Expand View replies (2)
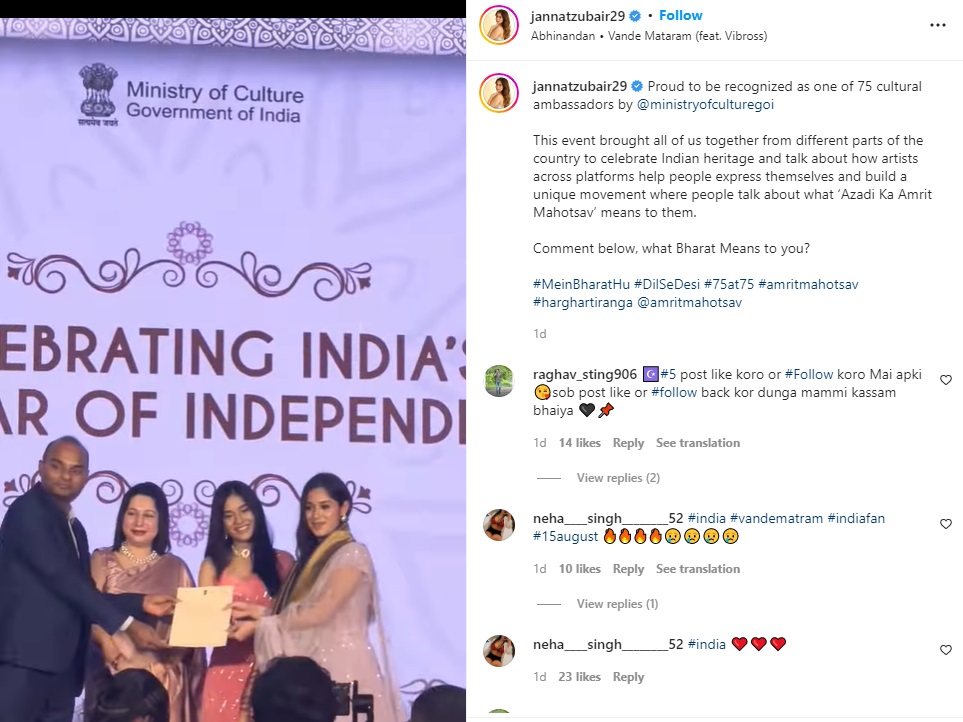963x722 pixels. pos(618,478)
